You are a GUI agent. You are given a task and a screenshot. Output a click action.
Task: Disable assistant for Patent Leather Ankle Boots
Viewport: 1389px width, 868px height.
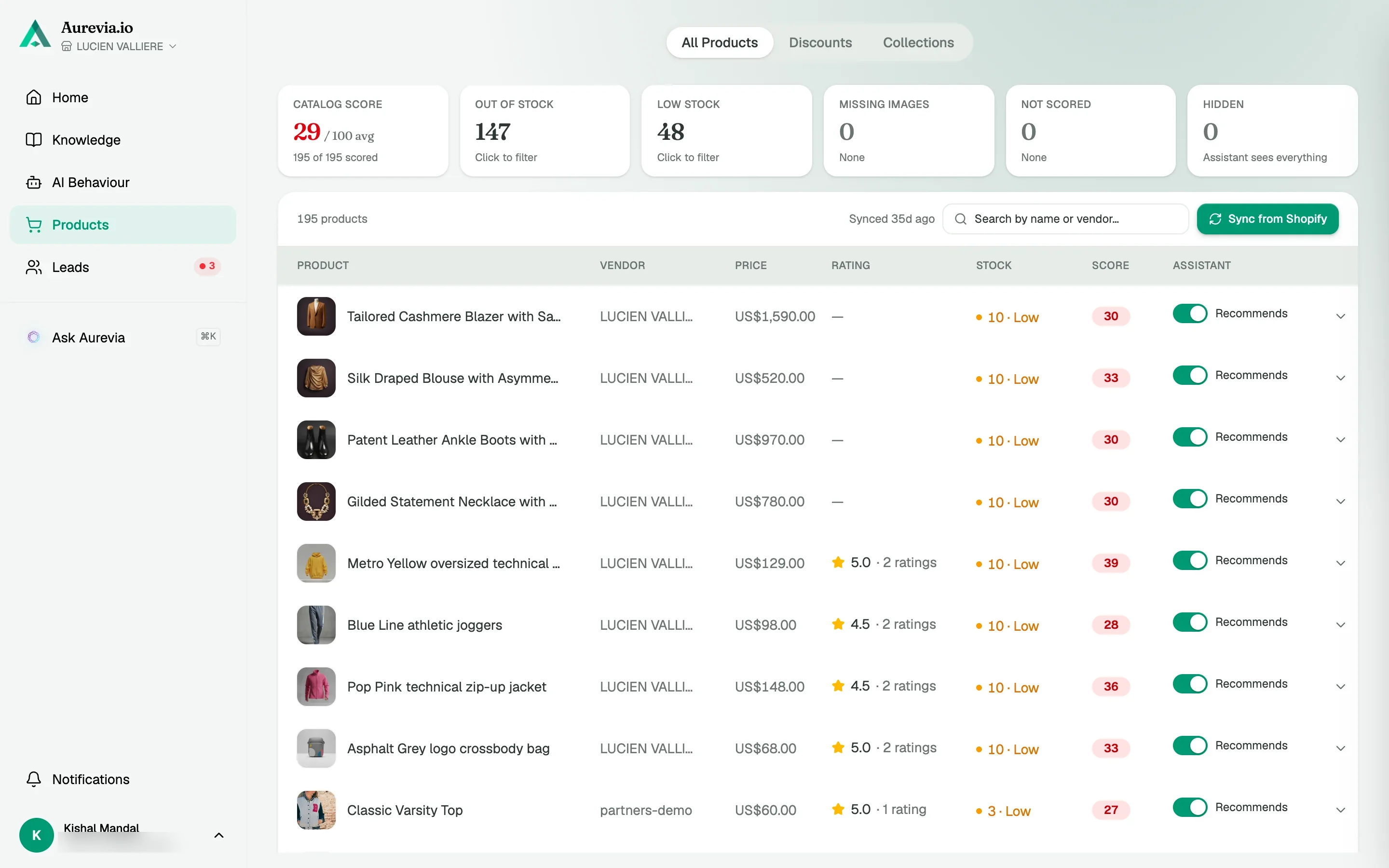click(1190, 437)
